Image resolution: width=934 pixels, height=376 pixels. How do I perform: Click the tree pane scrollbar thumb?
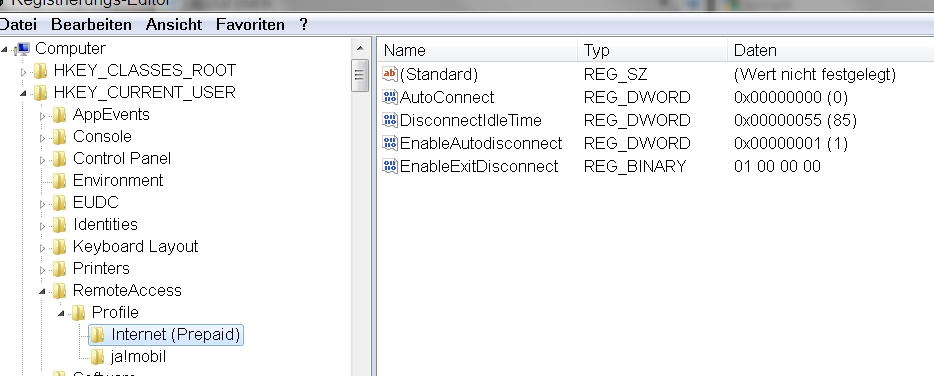tap(360, 75)
